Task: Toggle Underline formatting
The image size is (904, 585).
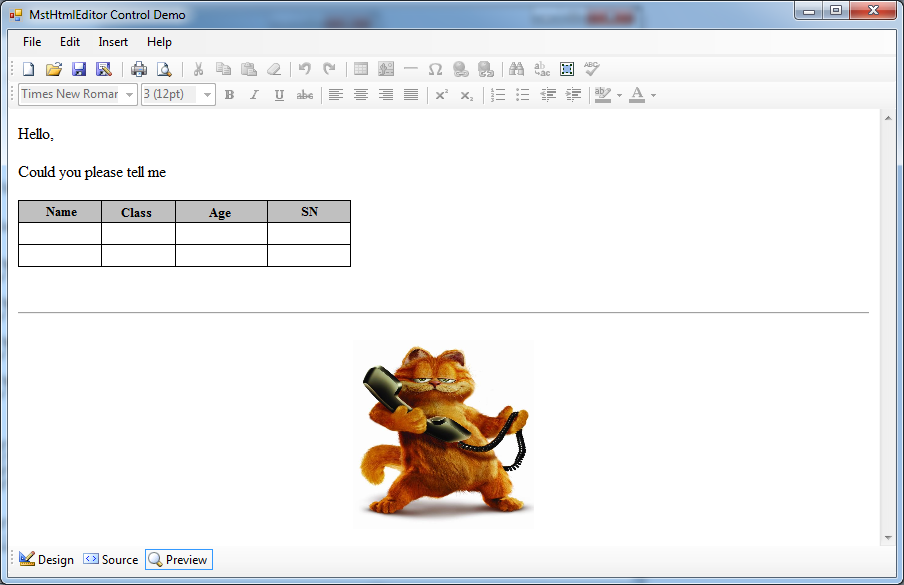Action: 280,95
